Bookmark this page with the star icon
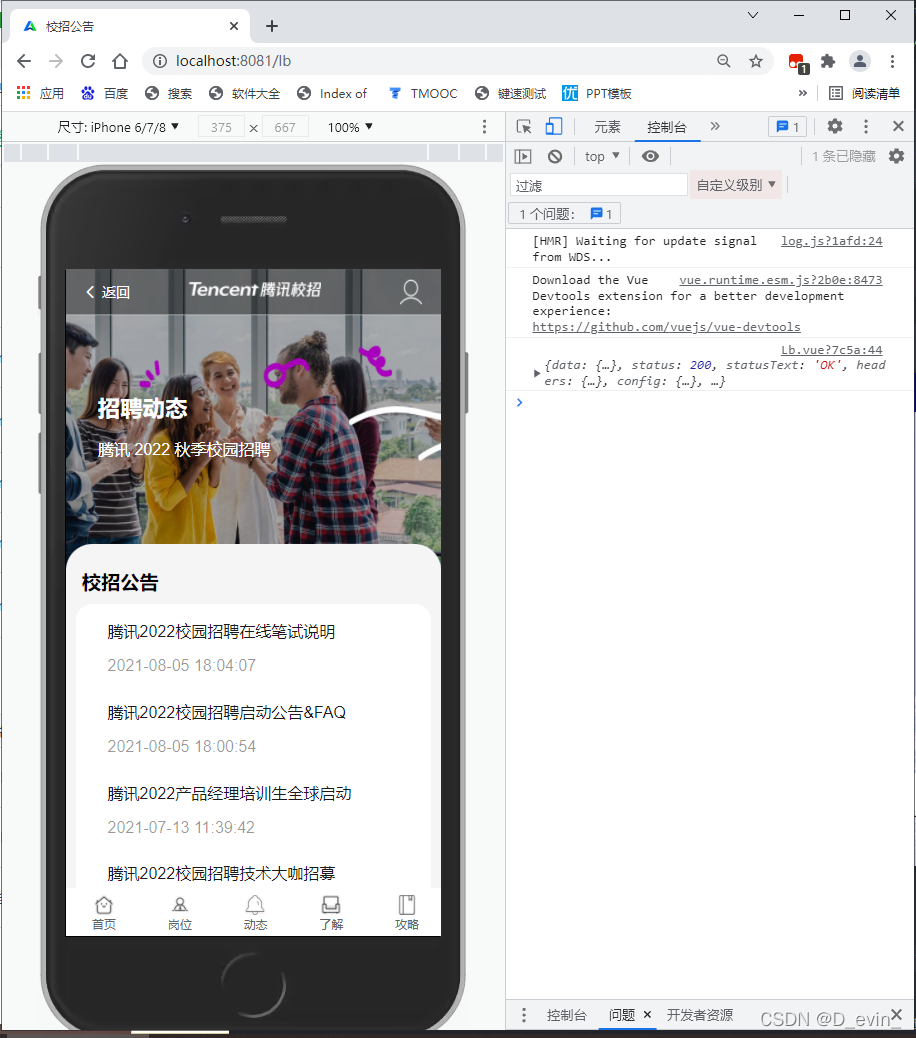The width and height of the screenshot is (916, 1038). 756,61
